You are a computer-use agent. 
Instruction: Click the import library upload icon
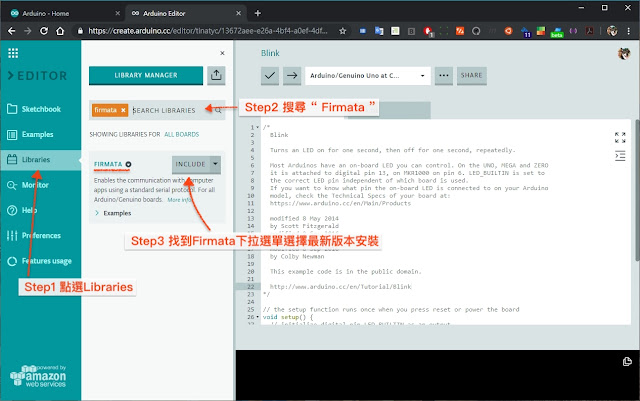[216, 75]
